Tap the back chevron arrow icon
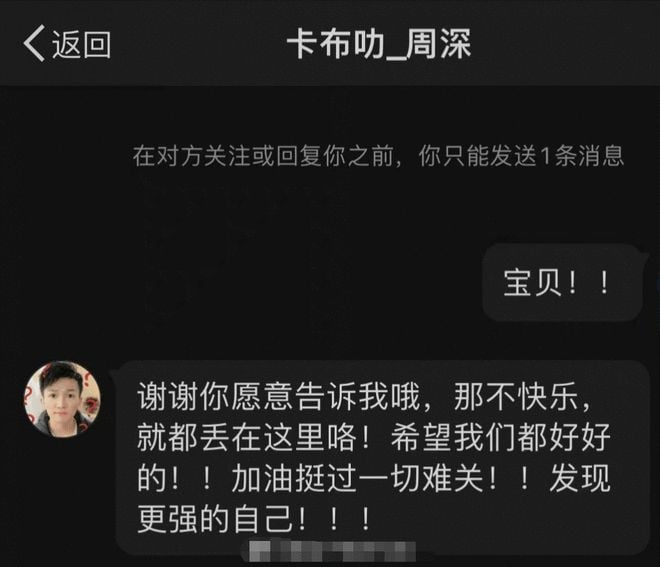660x567 pixels. [34, 43]
